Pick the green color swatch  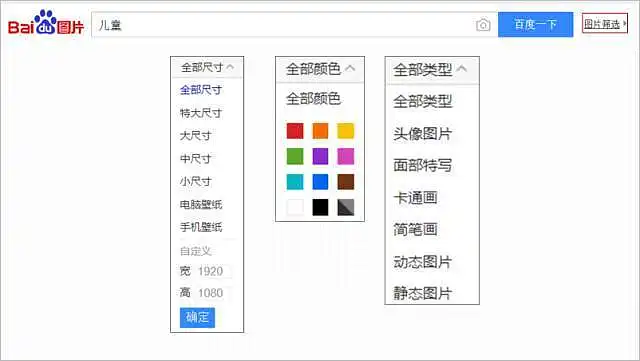click(295, 156)
